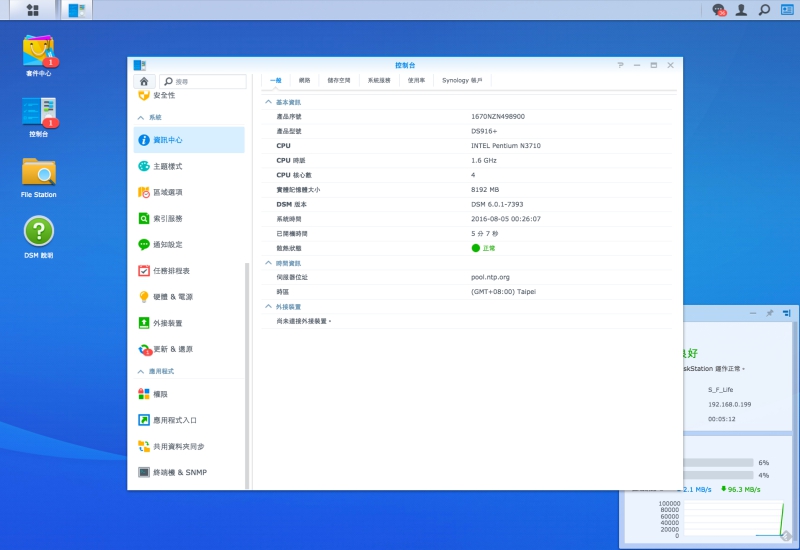Select 資訊中心 in the sidebar
This screenshot has height=550, width=800.
tap(189, 140)
